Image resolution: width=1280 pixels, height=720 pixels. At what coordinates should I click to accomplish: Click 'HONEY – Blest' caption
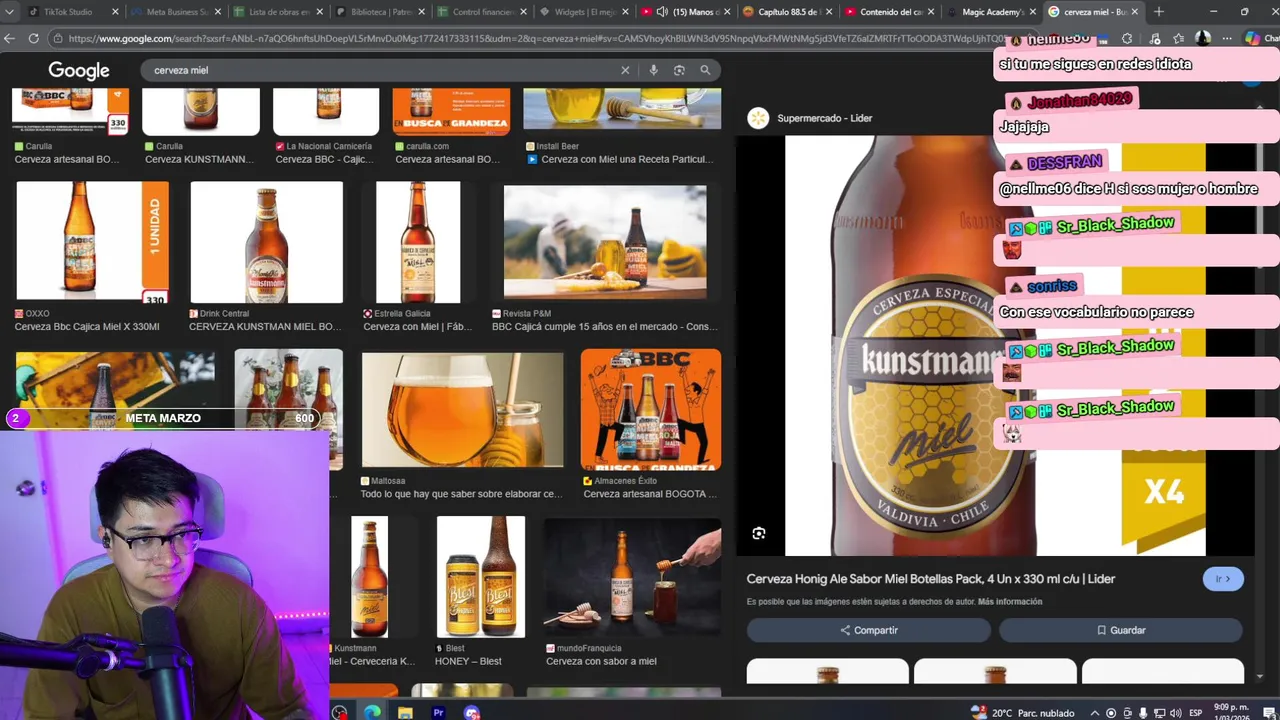(x=468, y=661)
